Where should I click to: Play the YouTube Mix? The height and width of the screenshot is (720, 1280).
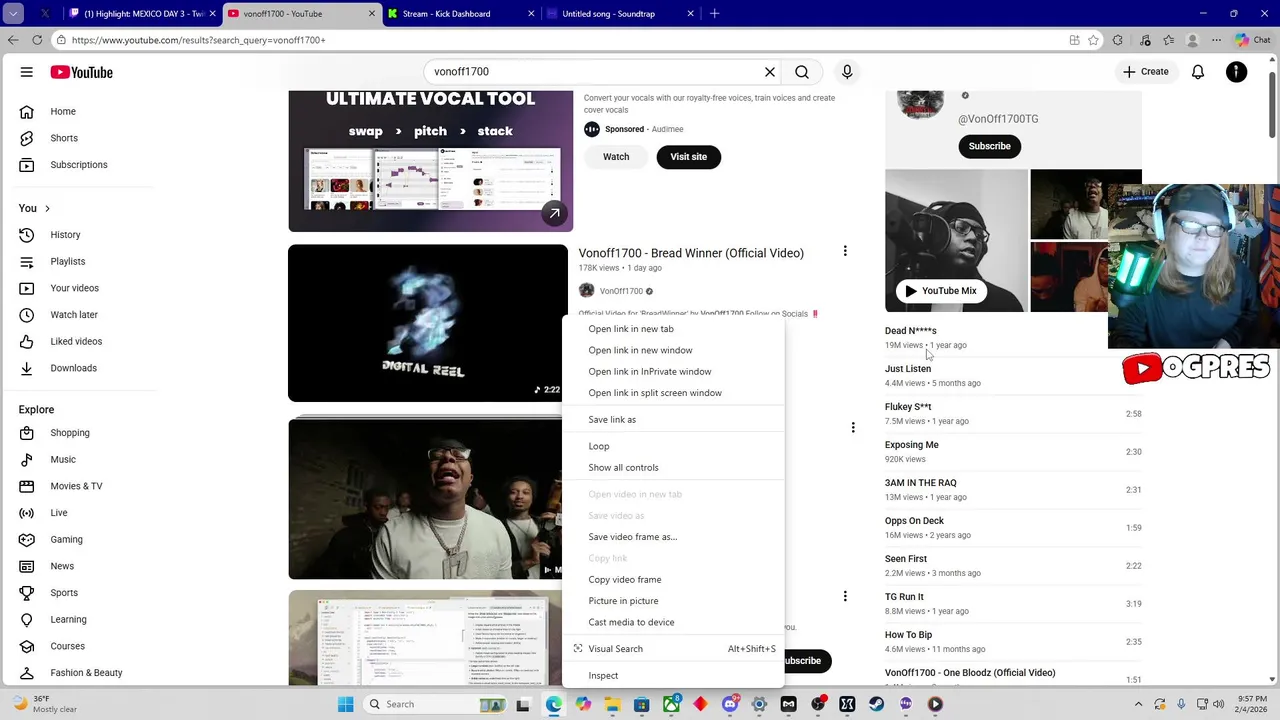coord(940,291)
